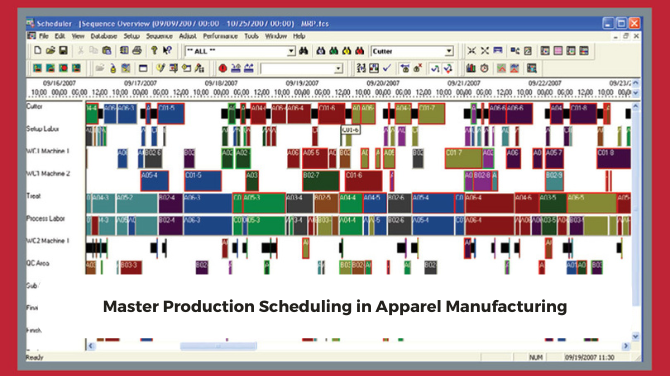Viewport: 670px width, 376px height.
Task: Click the yellow question mark Help icon
Action: click(x=154, y=51)
